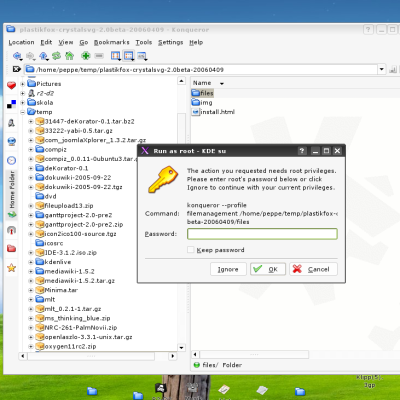400x400 pixels.
Task: Open the Settings menu
Action: point(171,42)
